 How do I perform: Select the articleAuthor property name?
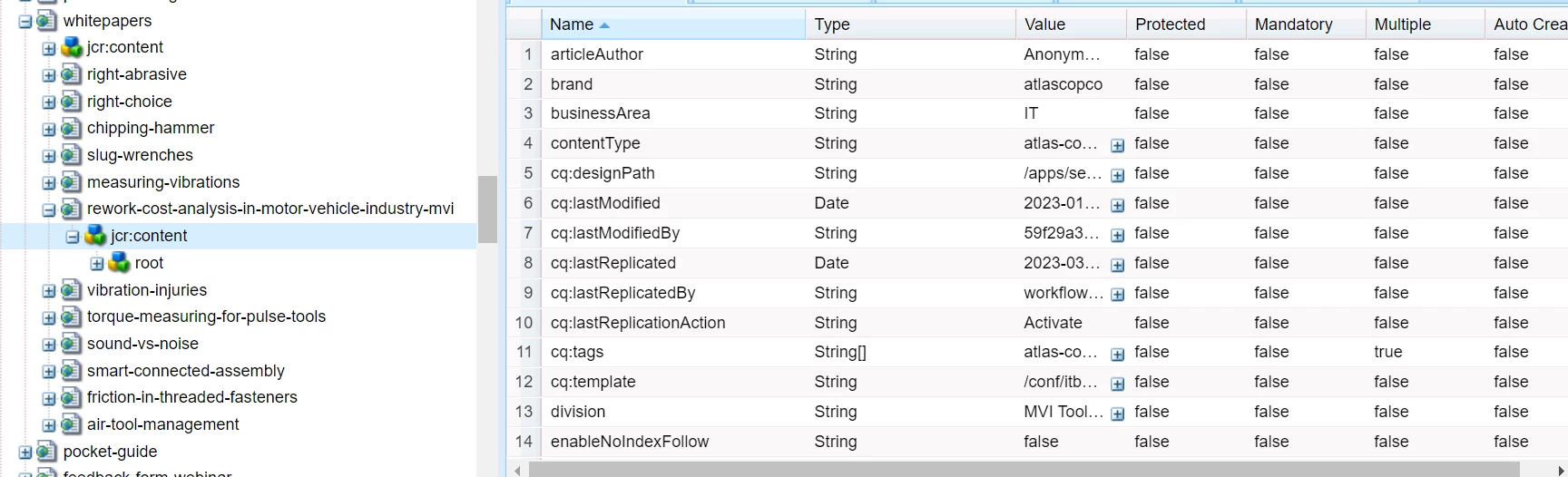tap(597, 54)
